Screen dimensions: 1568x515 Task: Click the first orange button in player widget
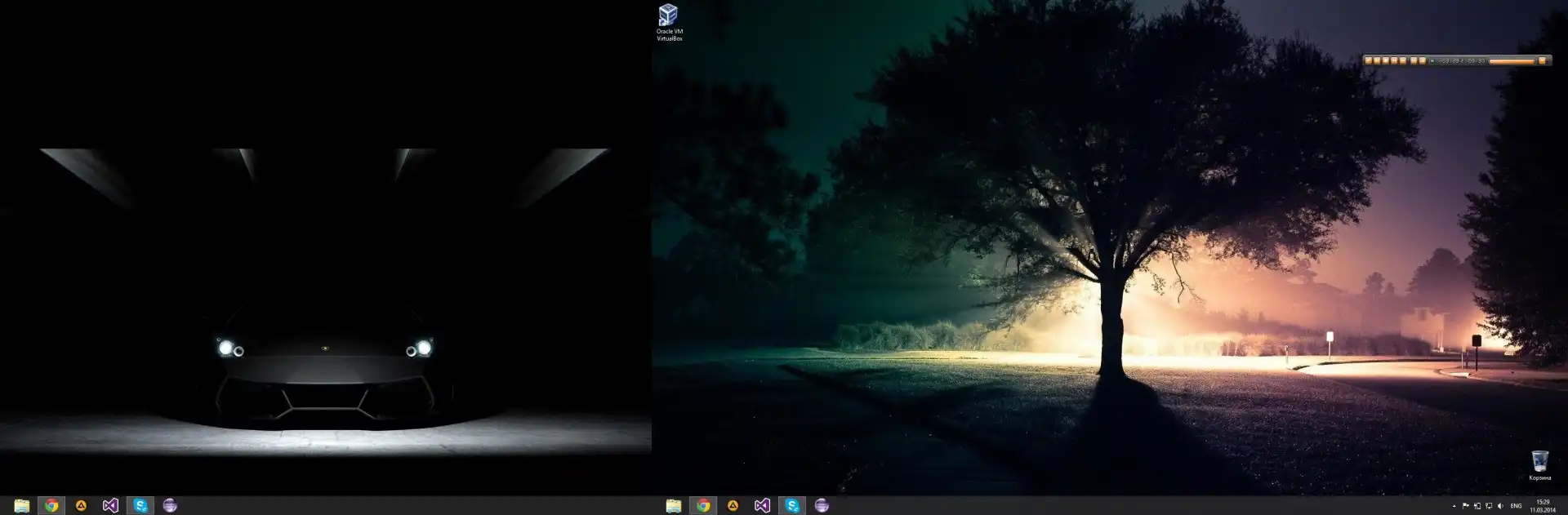pos(1369,61)
